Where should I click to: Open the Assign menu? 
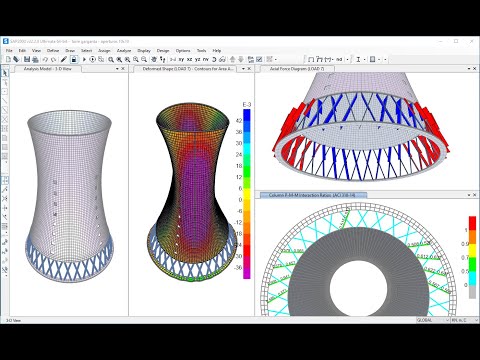point(104,51)
